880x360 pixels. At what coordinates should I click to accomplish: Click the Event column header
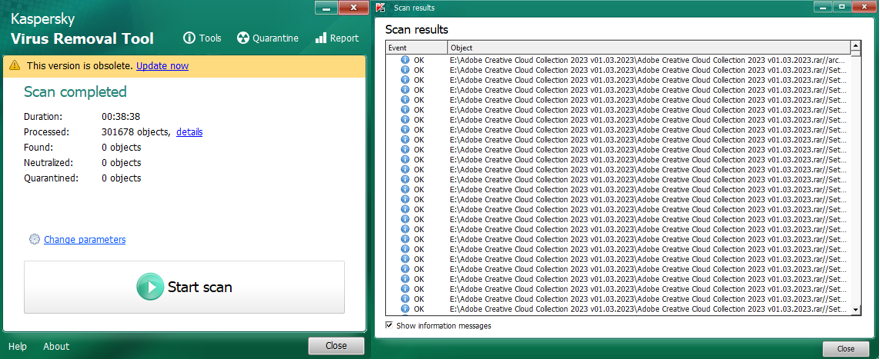416,48
